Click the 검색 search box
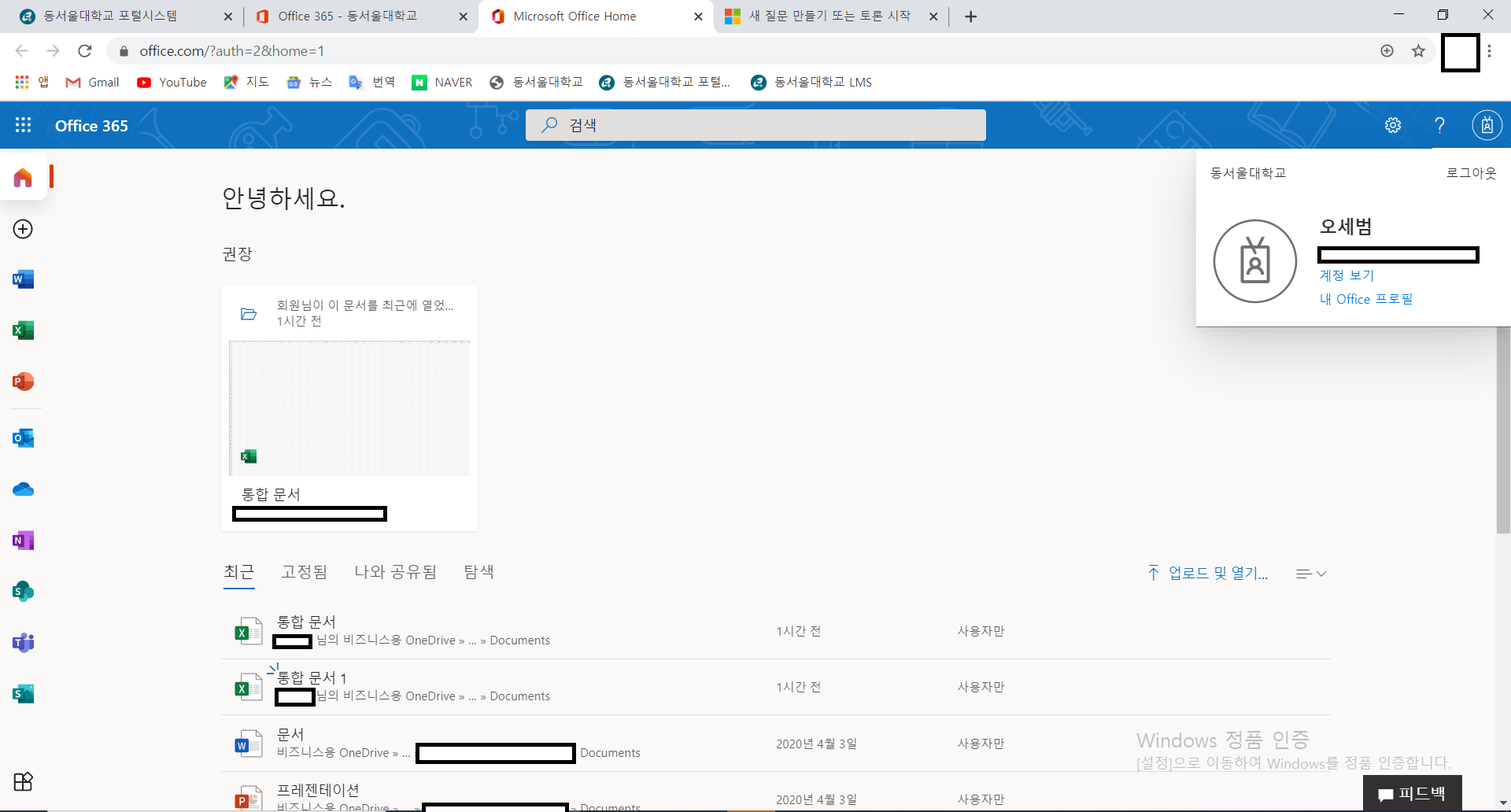The width and height of the screenshot is (1511, 812). (755, 125)
